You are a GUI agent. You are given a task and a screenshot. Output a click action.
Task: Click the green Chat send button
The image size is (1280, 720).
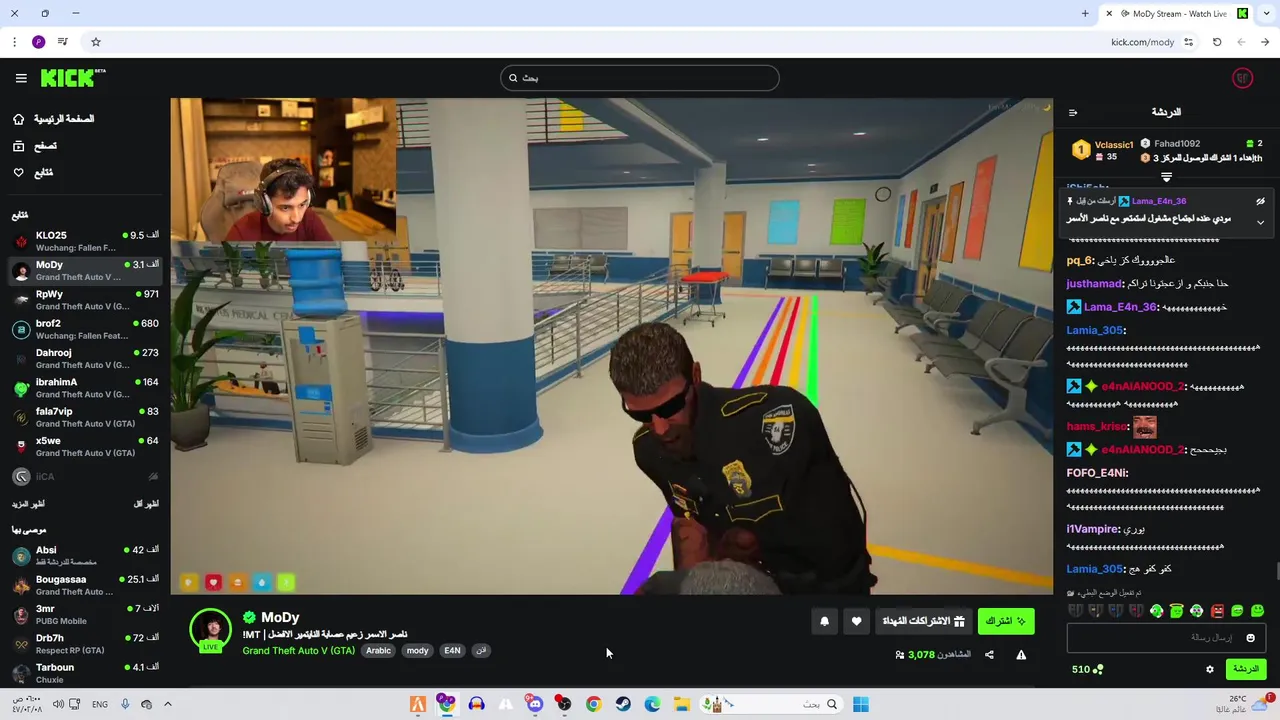coord(1246,669)
